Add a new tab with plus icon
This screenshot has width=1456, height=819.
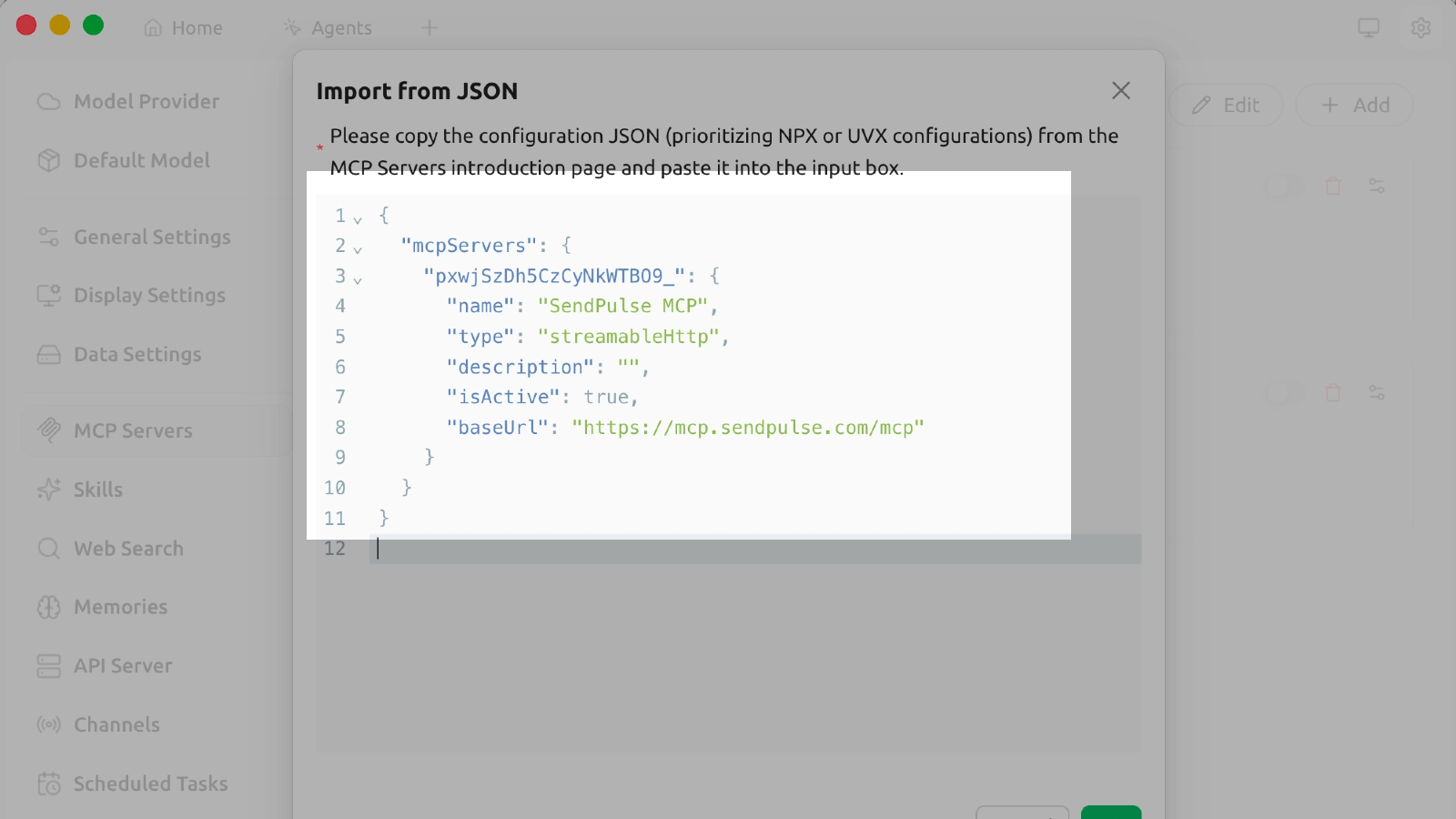(430, 28)
